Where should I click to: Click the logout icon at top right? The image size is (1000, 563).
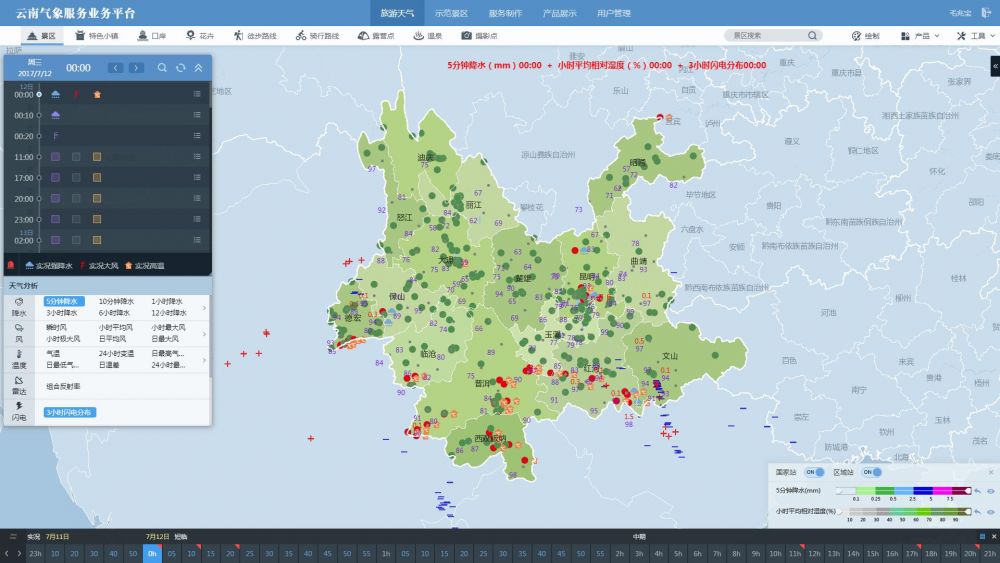984,14
